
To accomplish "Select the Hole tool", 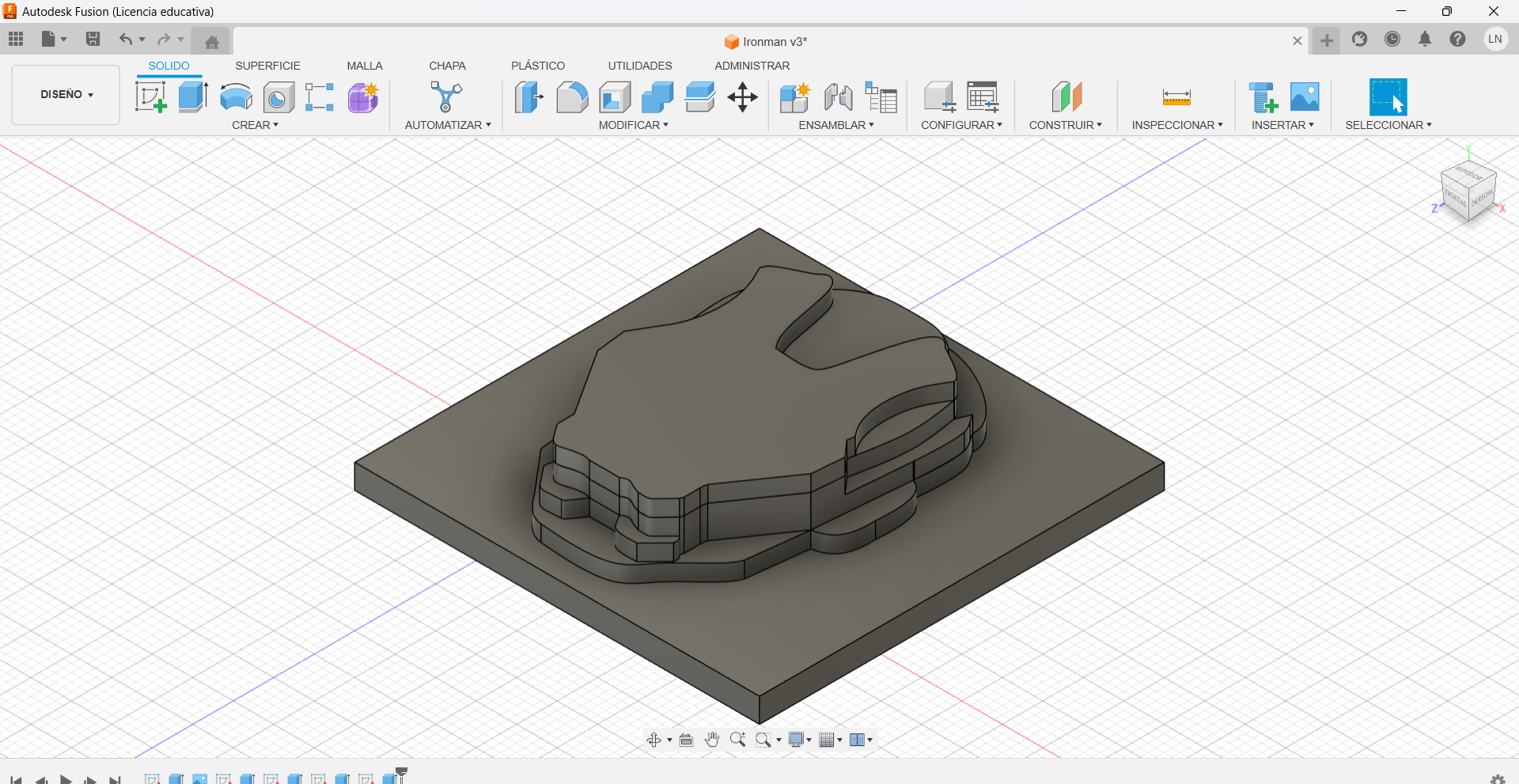I will click(x=278, y=97).
